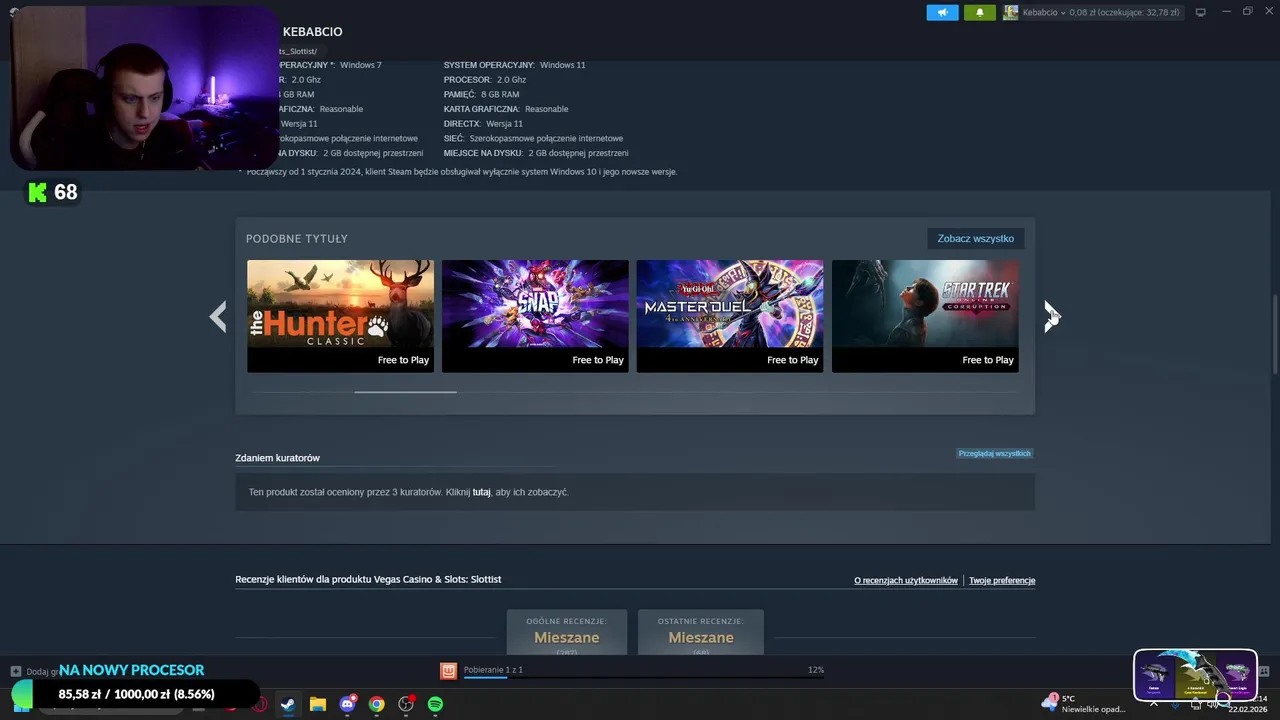1280x720 pixels.
Task: Click the Kebabcio profile avatar
Action: (x=1011, y=13)
